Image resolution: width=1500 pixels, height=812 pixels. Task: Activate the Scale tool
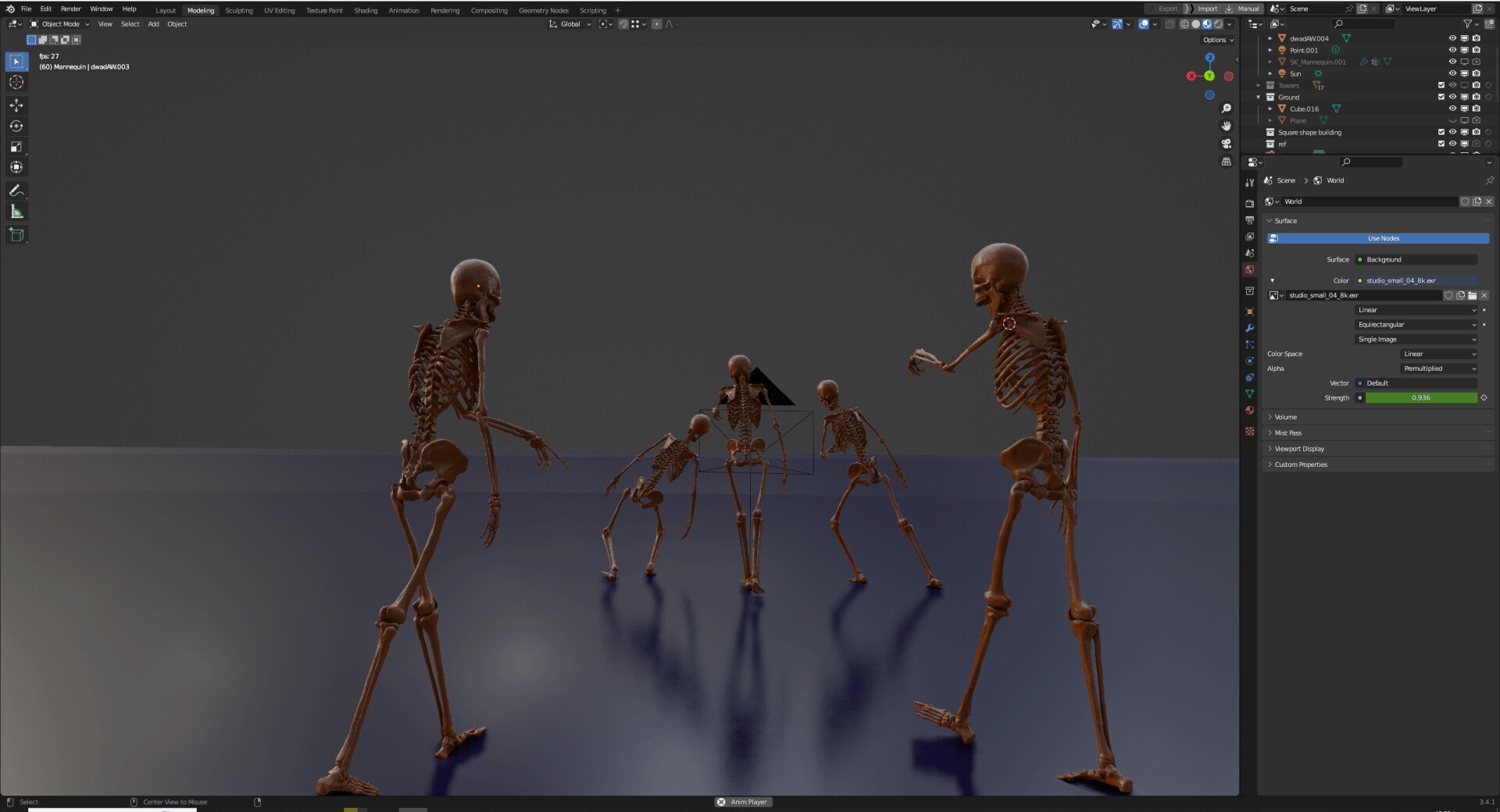coord(16,147)
